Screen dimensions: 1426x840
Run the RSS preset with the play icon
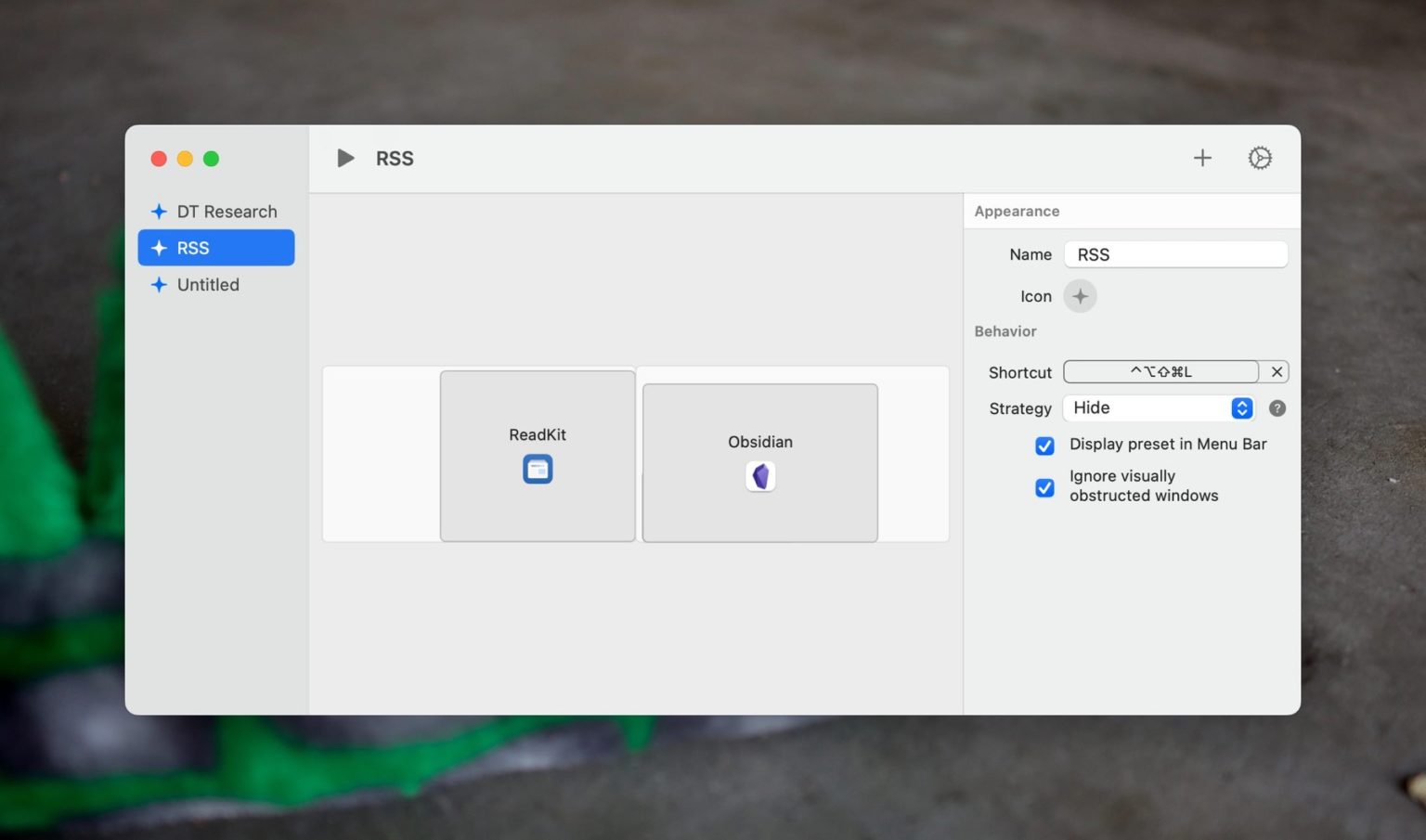click(x=345, y=158)
